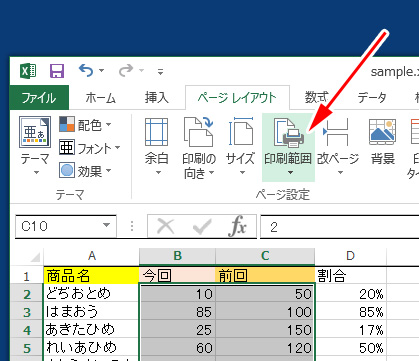
Task: Open the フォント theme fonts dropdown
Action: (x=90, y=148)
